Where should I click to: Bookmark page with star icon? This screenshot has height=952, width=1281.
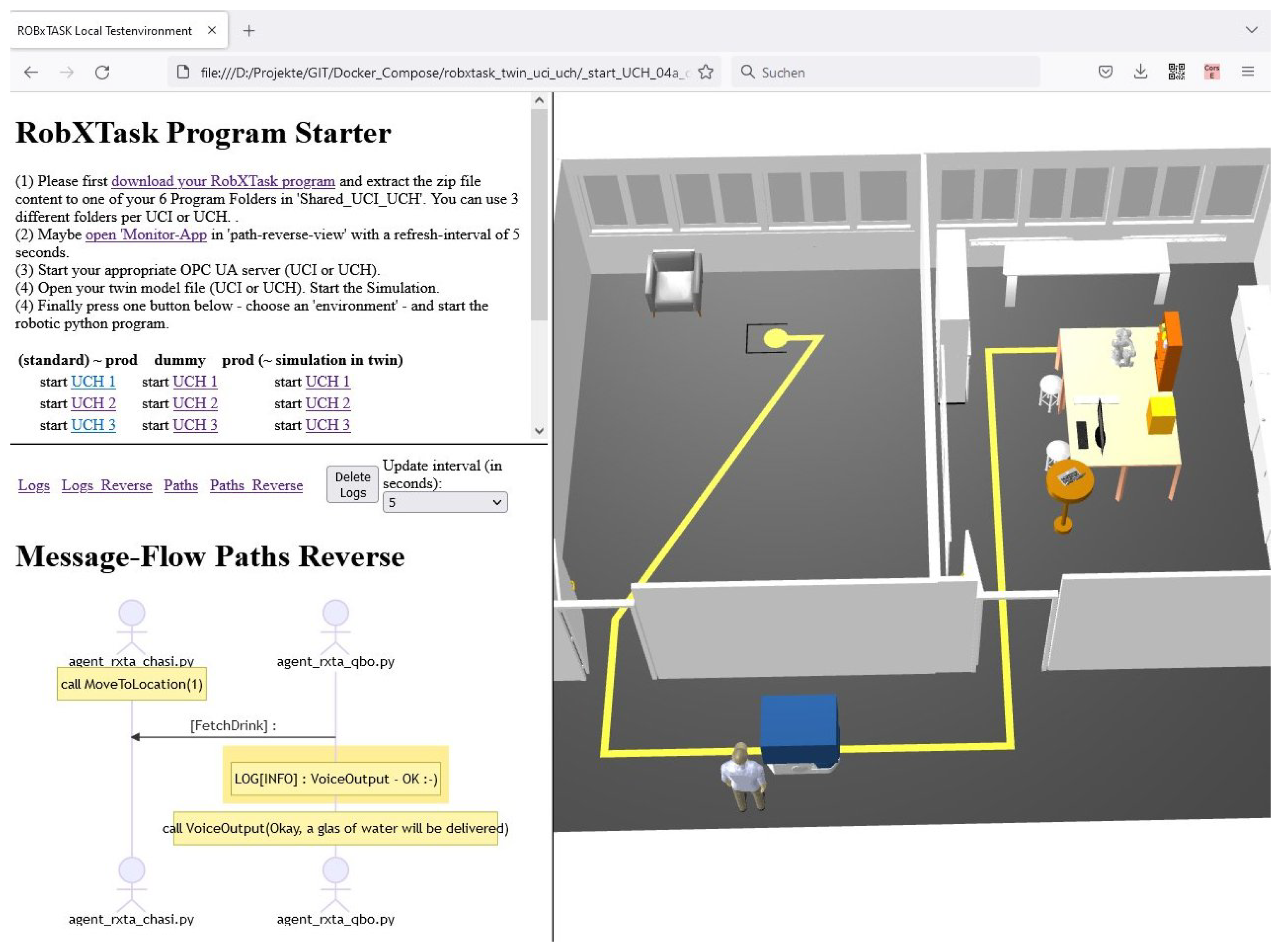(x=705, y=72)
